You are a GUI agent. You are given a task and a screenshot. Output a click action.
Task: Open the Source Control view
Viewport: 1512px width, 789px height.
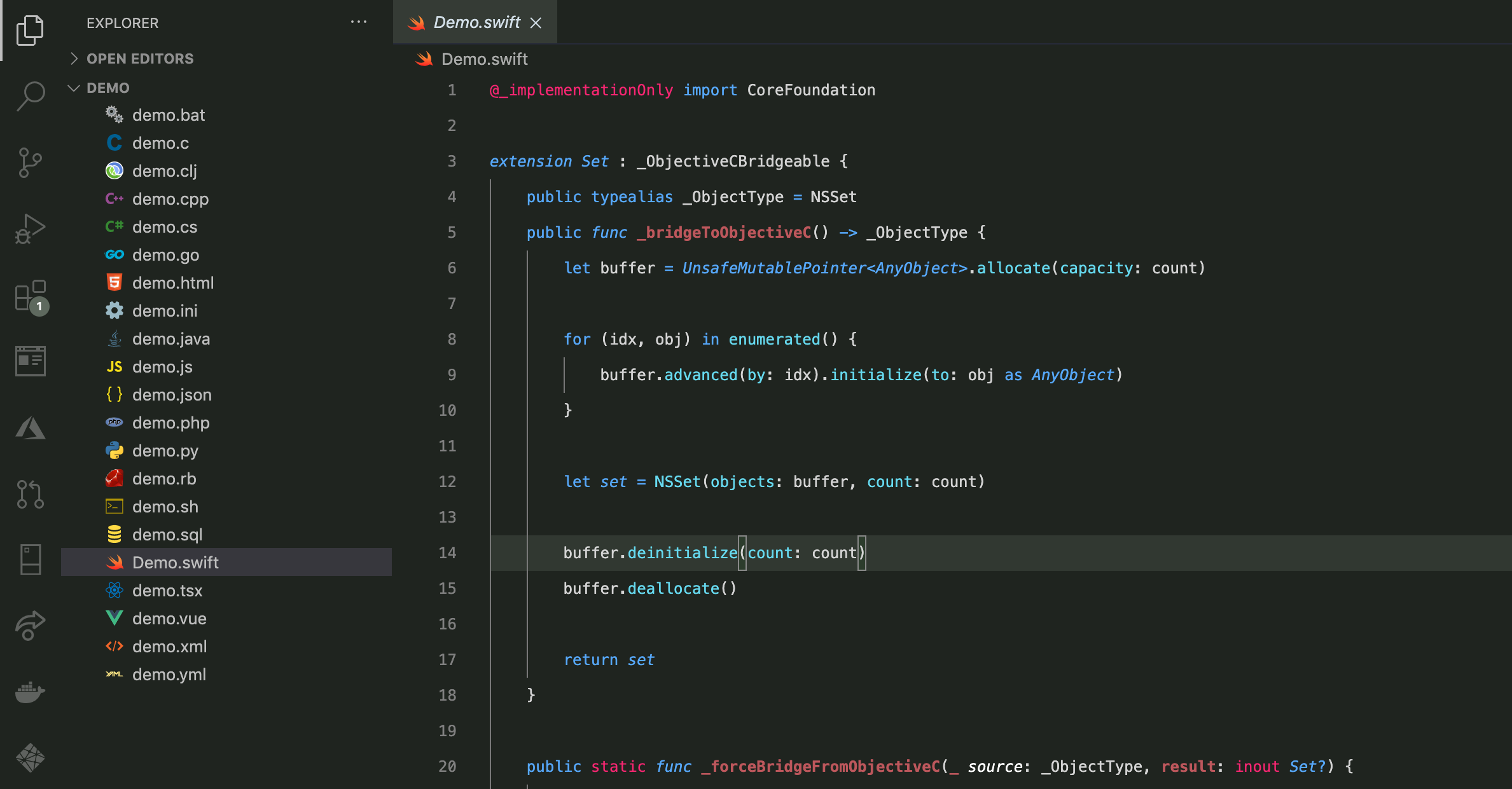pos(30,163)
